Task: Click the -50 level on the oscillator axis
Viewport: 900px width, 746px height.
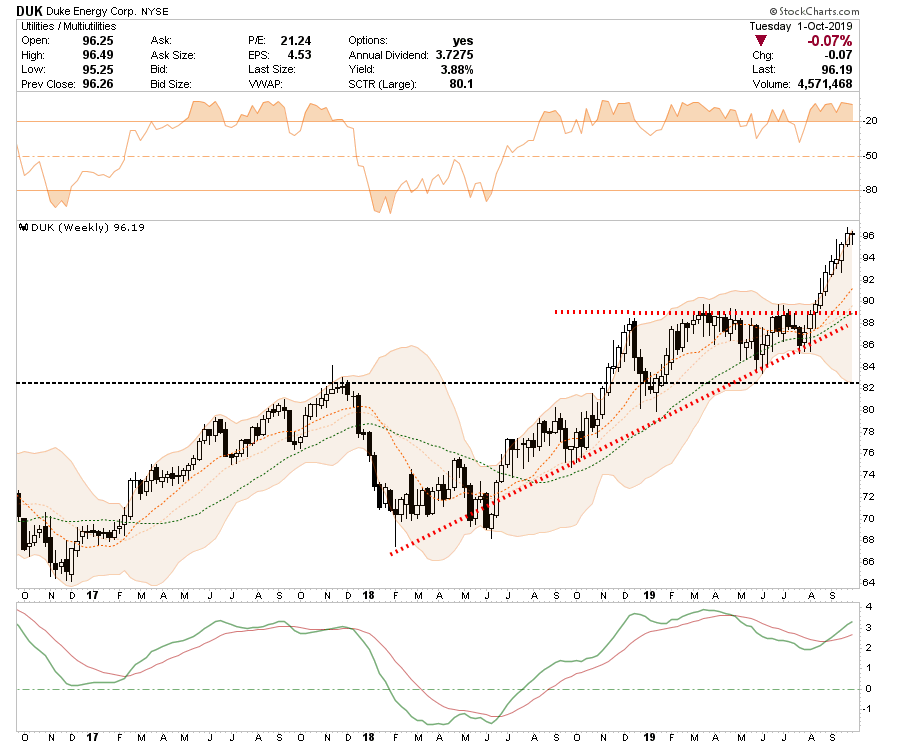Action: 871,156
